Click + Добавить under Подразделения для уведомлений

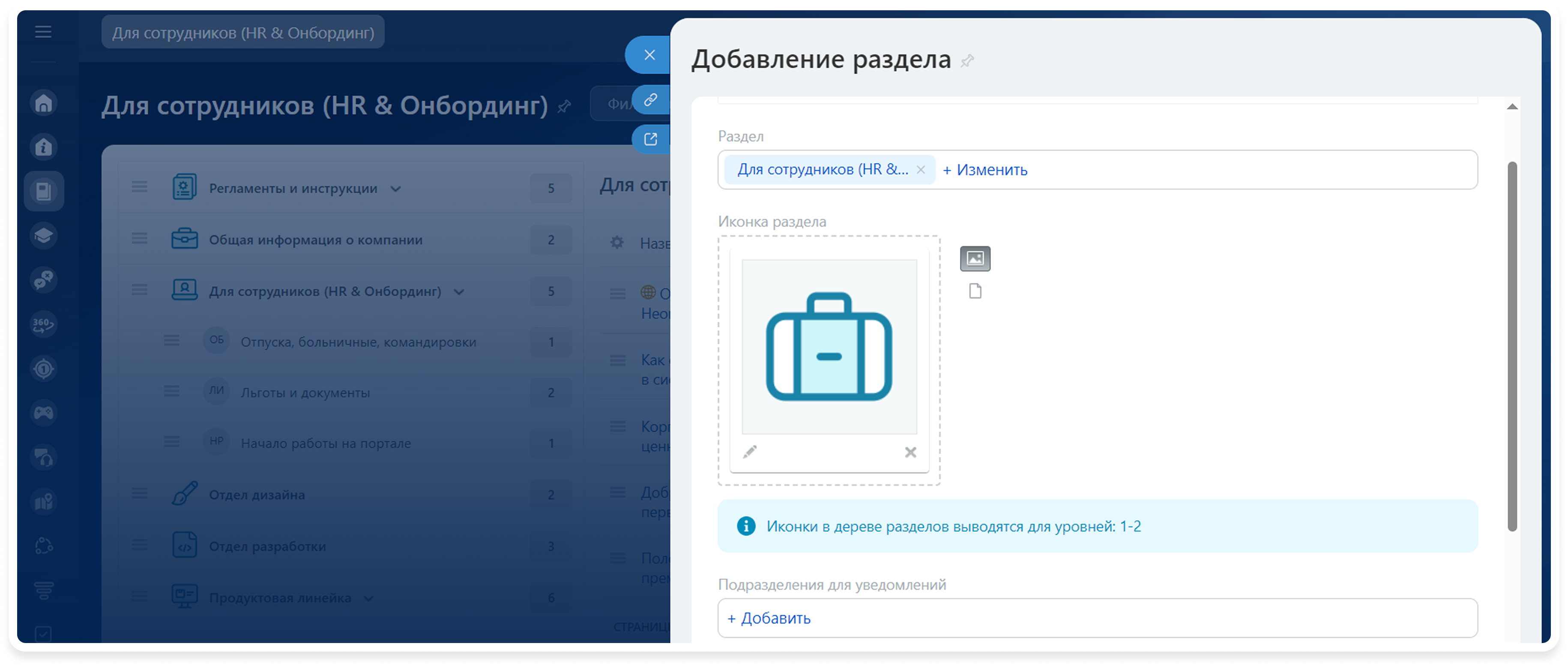click(769, 618)
